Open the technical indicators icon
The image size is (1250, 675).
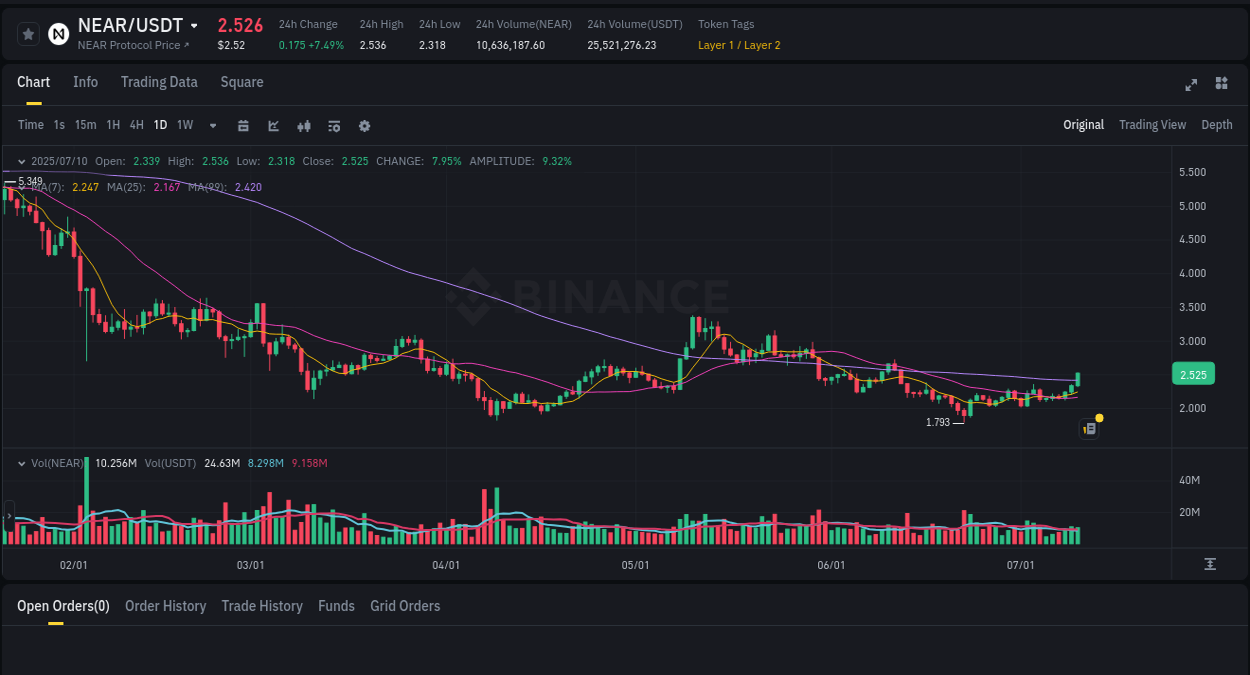point(303,126)
